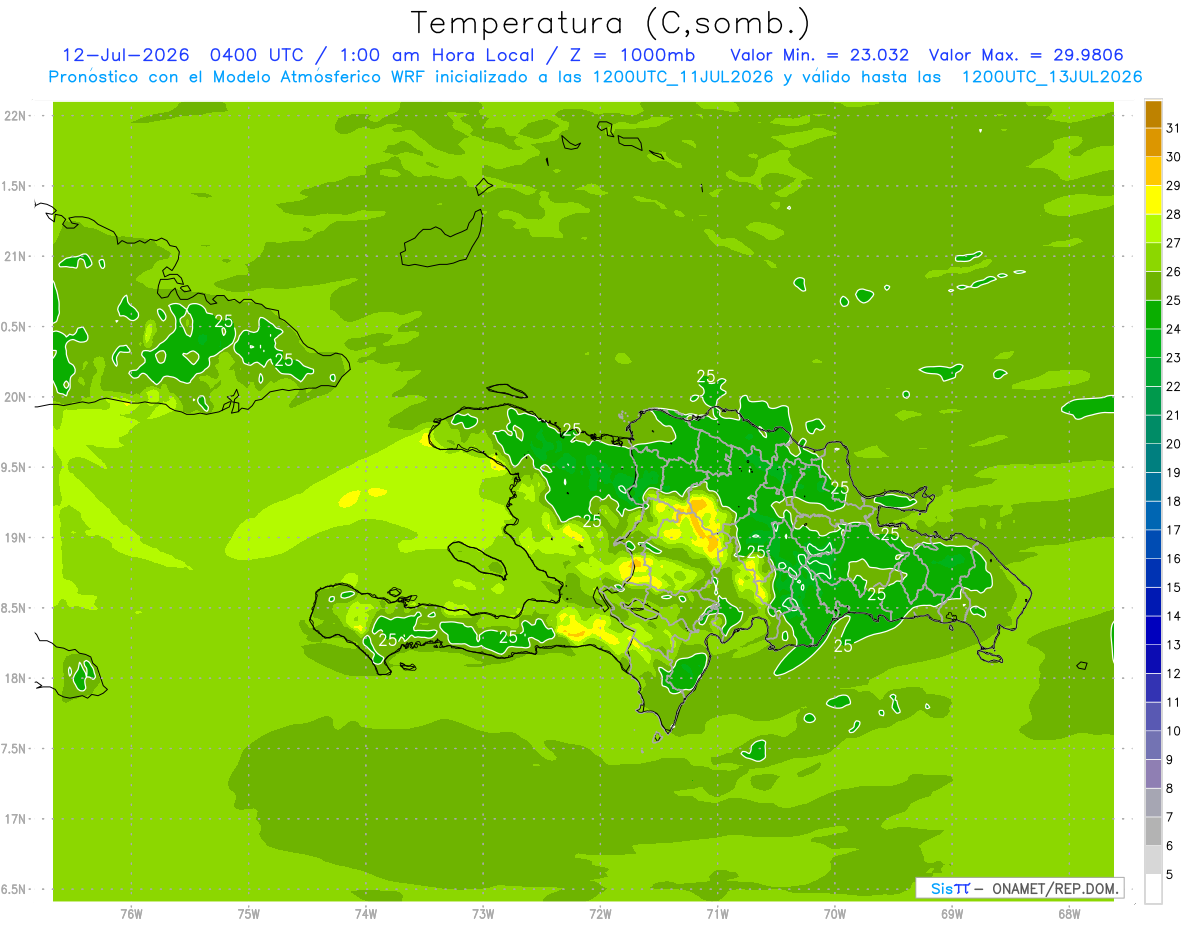Click the title "Temperatura (C,somb.)"

tap(611, 22)
